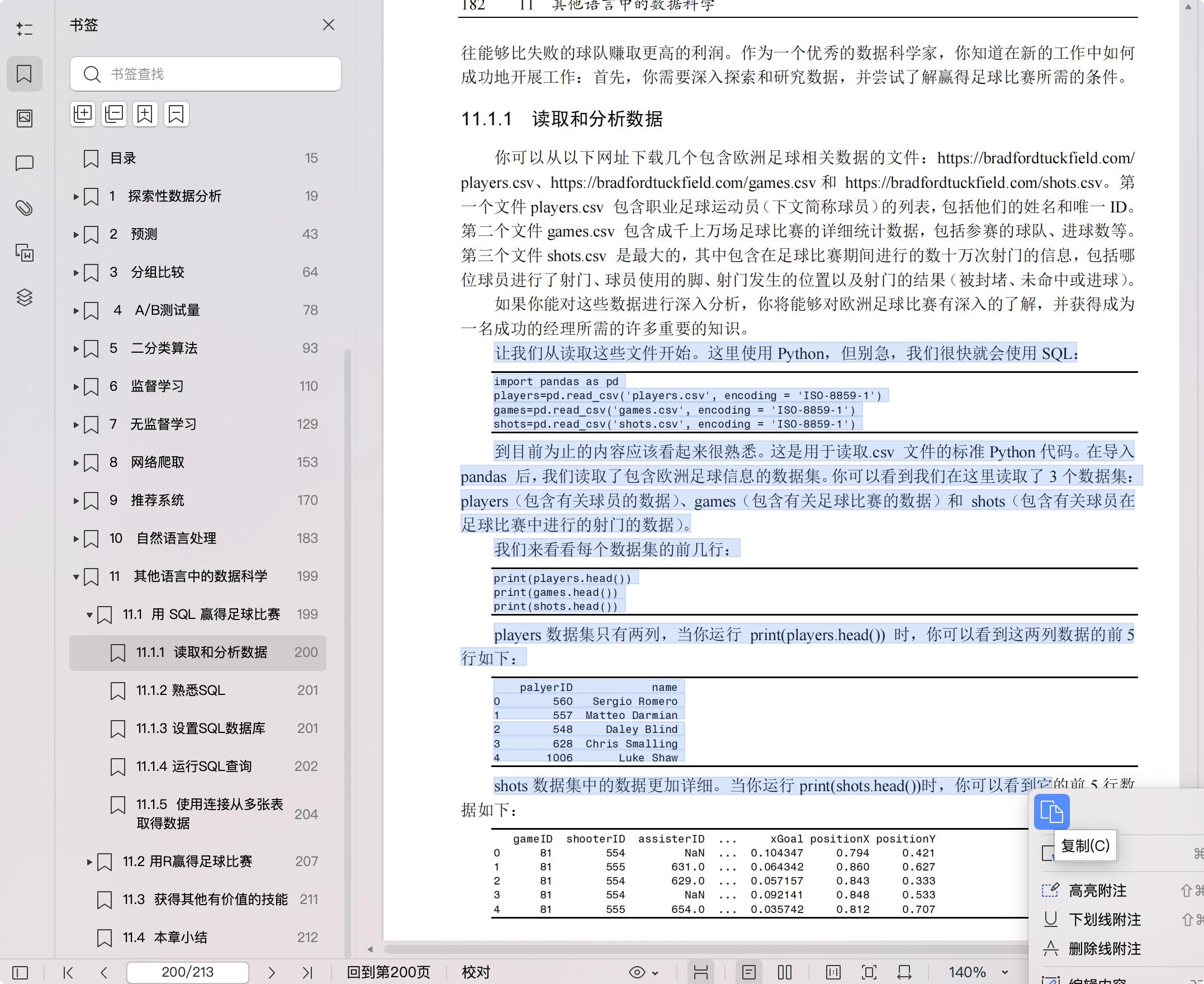Go to the first page
Image resolution: width=1204 pixels, height=984 pixels.
pos(68,973)
